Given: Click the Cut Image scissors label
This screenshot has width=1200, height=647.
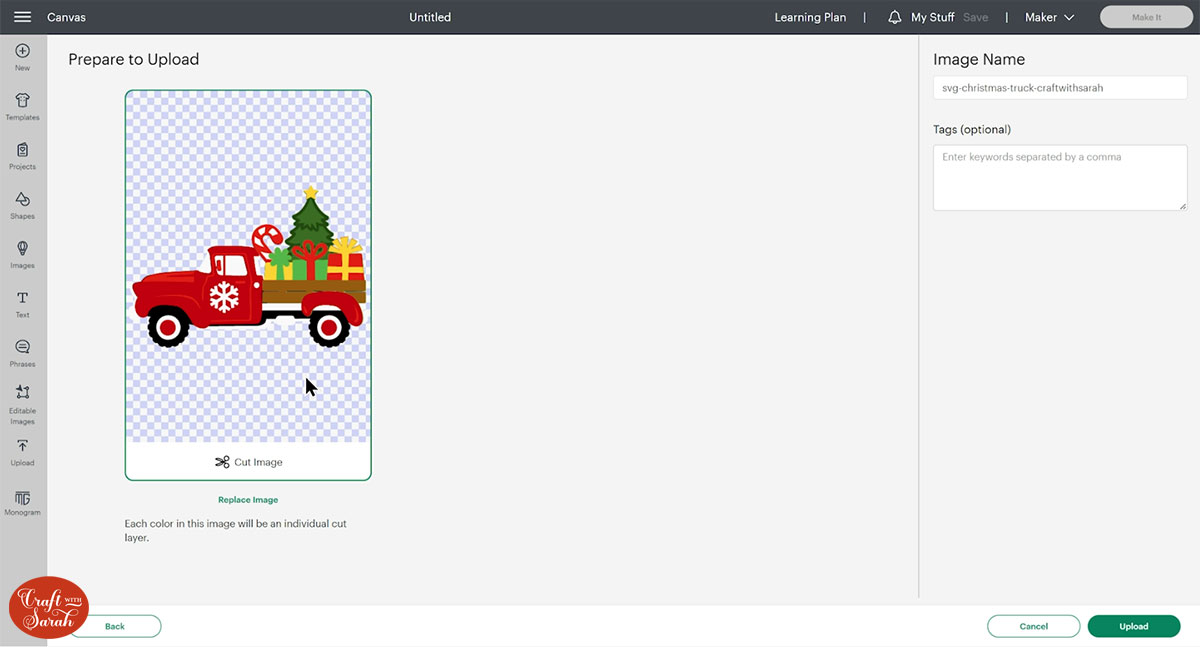Looking at the screenshot, I should 248,462.
